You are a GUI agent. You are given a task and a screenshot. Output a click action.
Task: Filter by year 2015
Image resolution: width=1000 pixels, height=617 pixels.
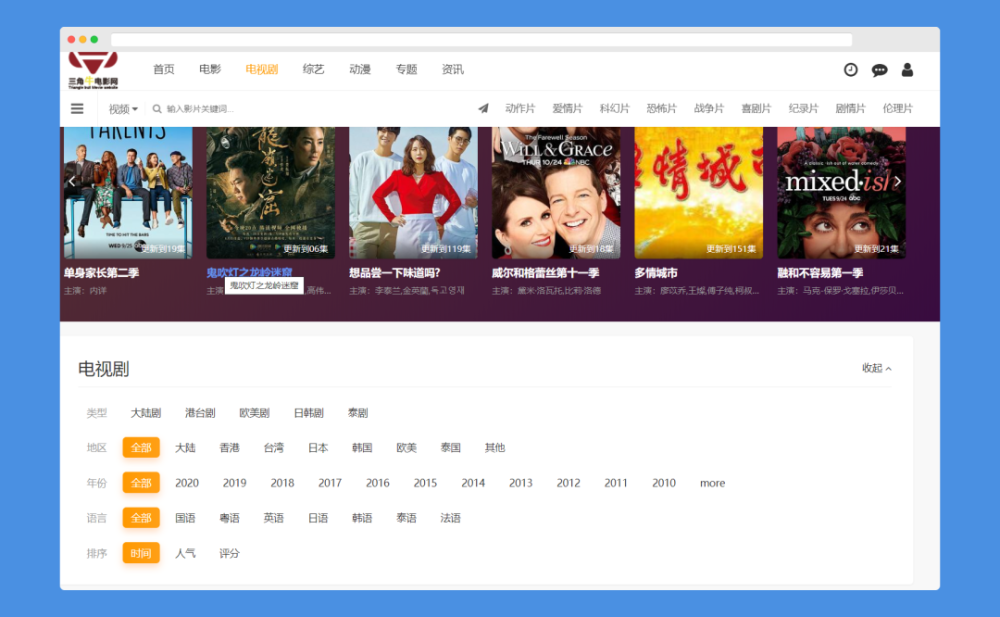[x=425, y=483]
